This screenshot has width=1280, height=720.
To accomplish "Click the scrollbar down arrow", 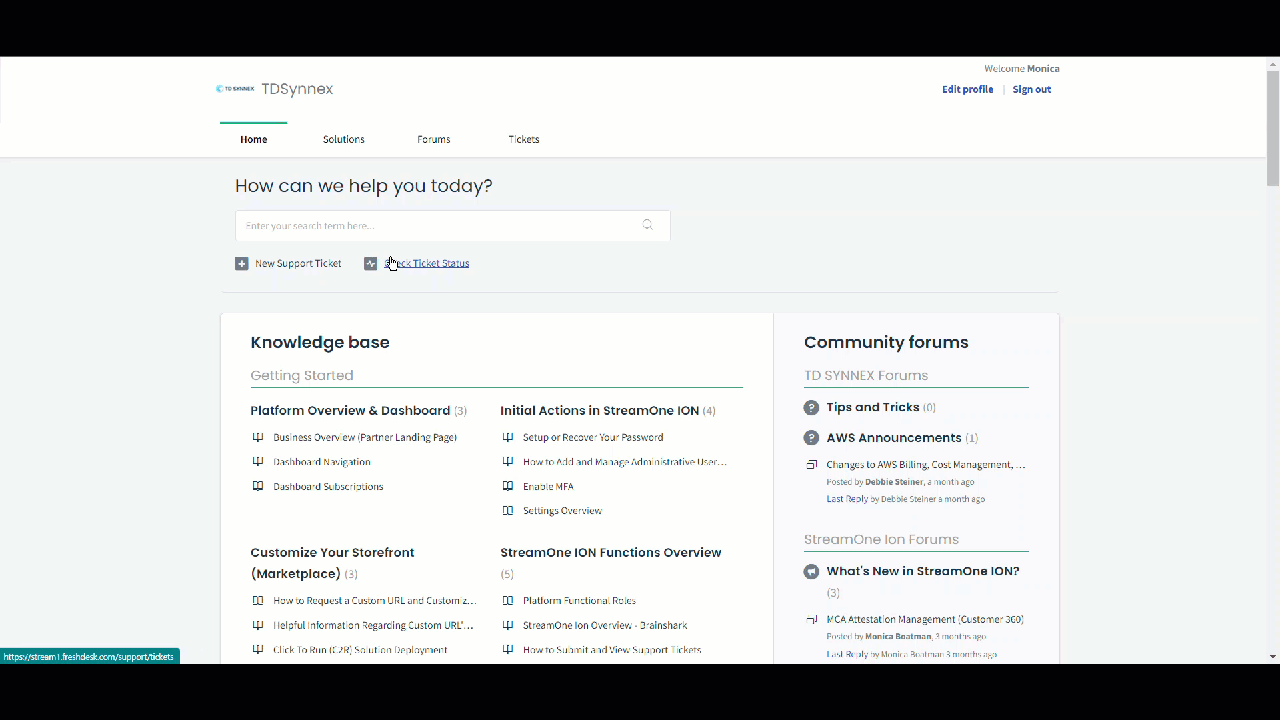I will [x=1273, y=657].
